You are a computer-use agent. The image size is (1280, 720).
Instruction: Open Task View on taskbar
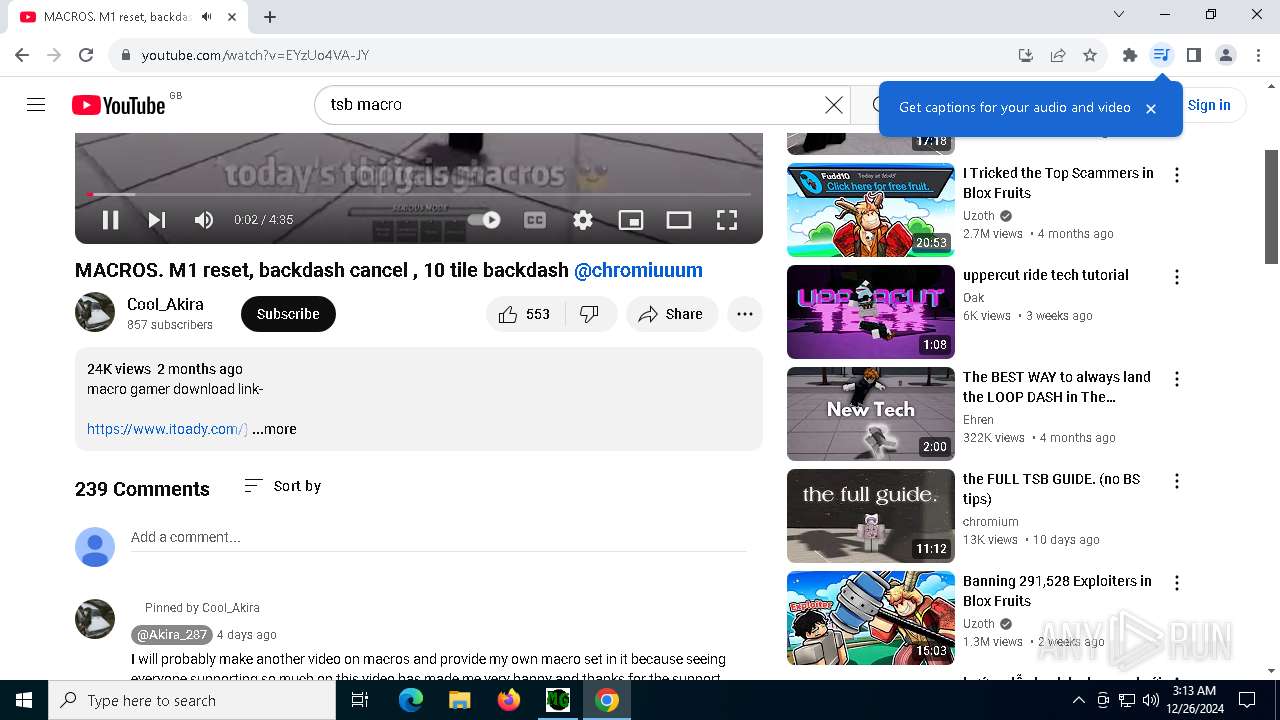coord(360,700)
